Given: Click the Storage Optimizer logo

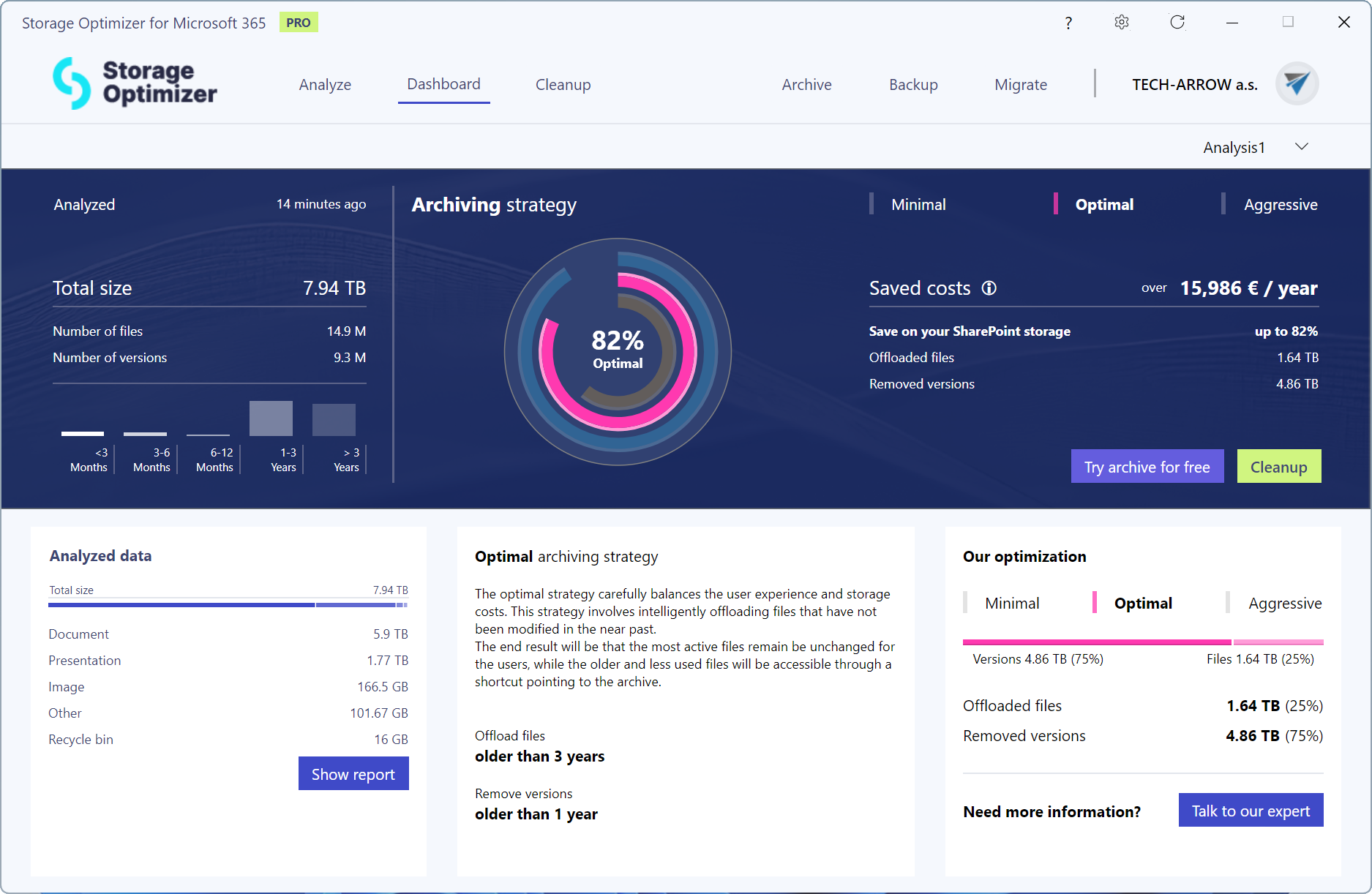Looking at the screenshot, I should [x=135, y=83].
